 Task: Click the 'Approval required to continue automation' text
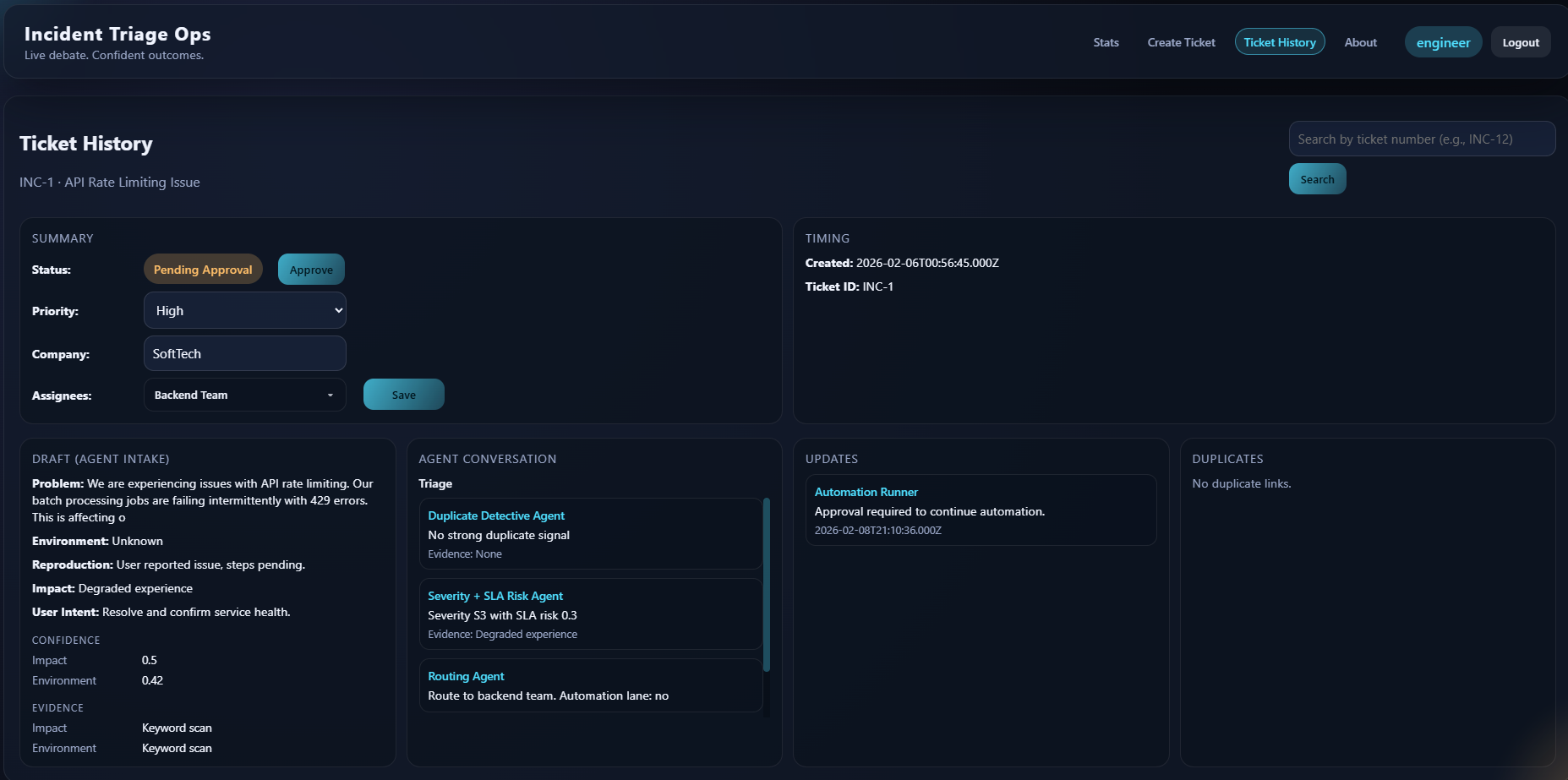click(x=930, y=511)
